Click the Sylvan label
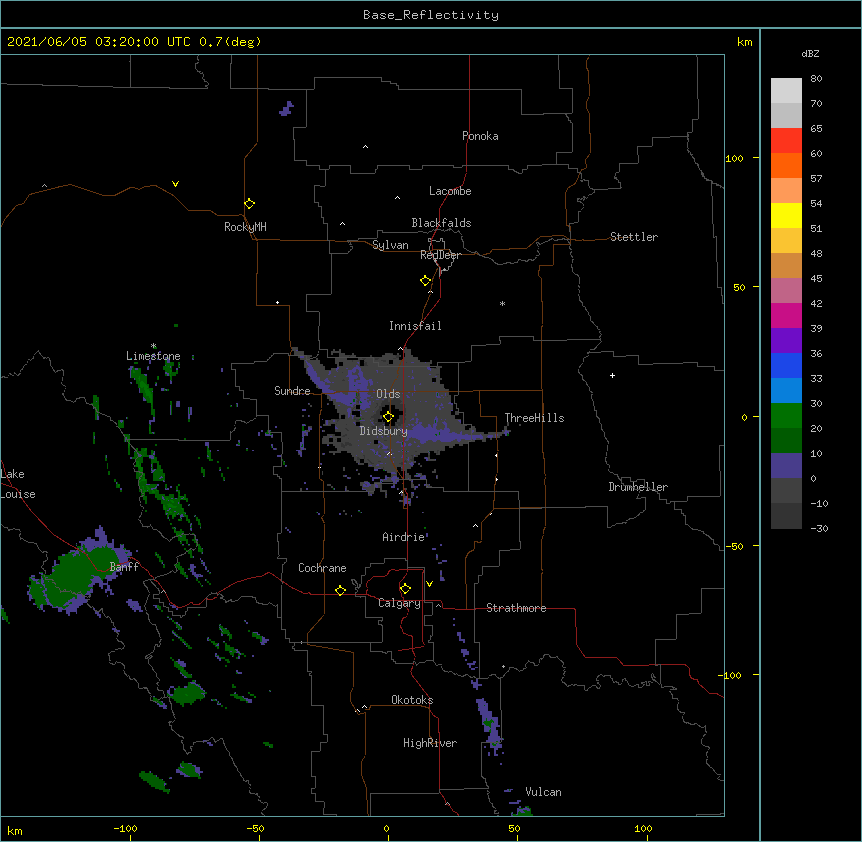 pyautogui.click(x=390, y=245)
